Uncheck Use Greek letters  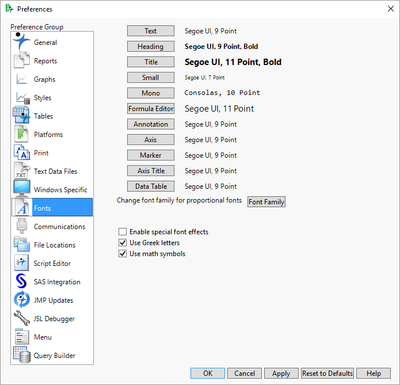coord(122,243)
